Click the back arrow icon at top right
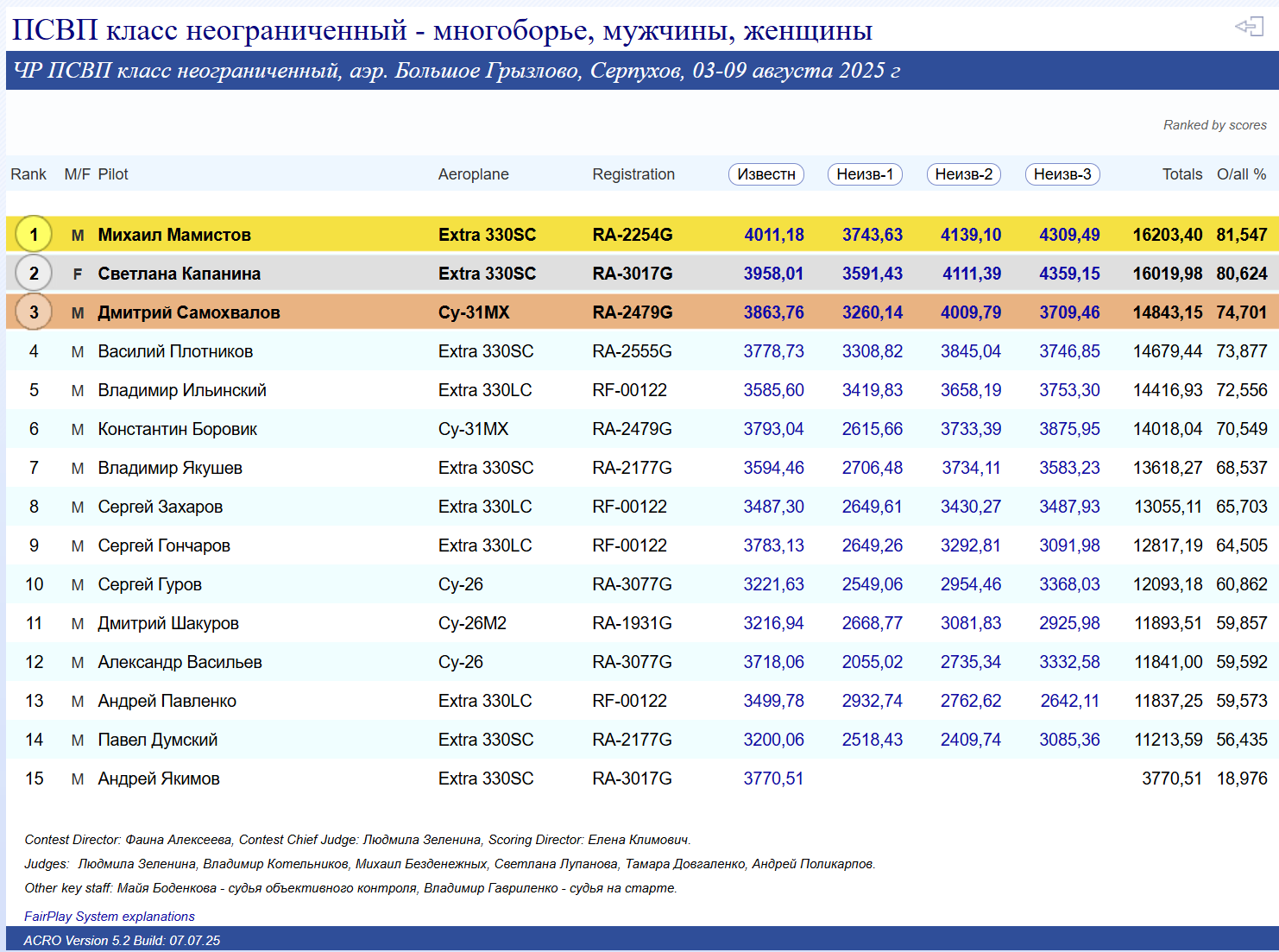1279x952 pixels. coord(1249,28)
